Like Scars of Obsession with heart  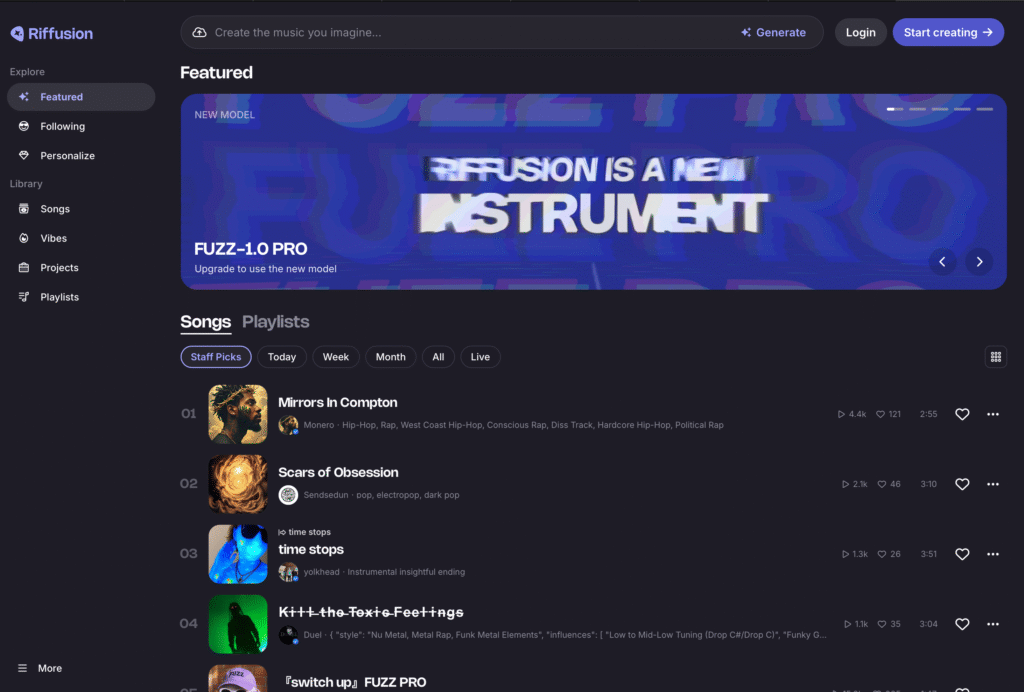pos(962,484)
